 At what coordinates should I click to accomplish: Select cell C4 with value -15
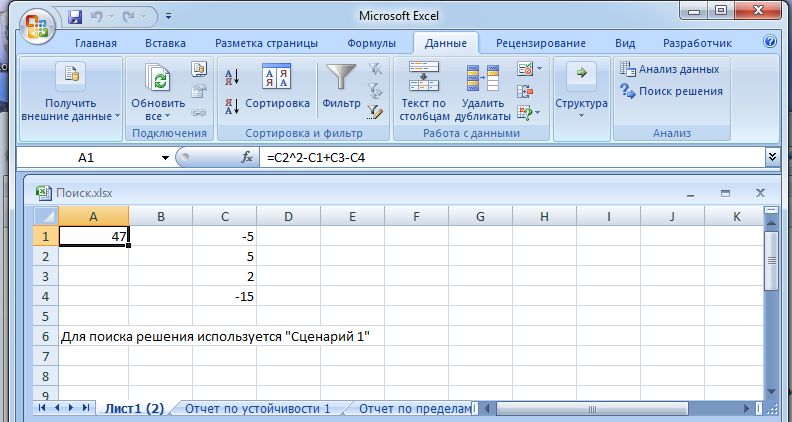click(224, 296)
